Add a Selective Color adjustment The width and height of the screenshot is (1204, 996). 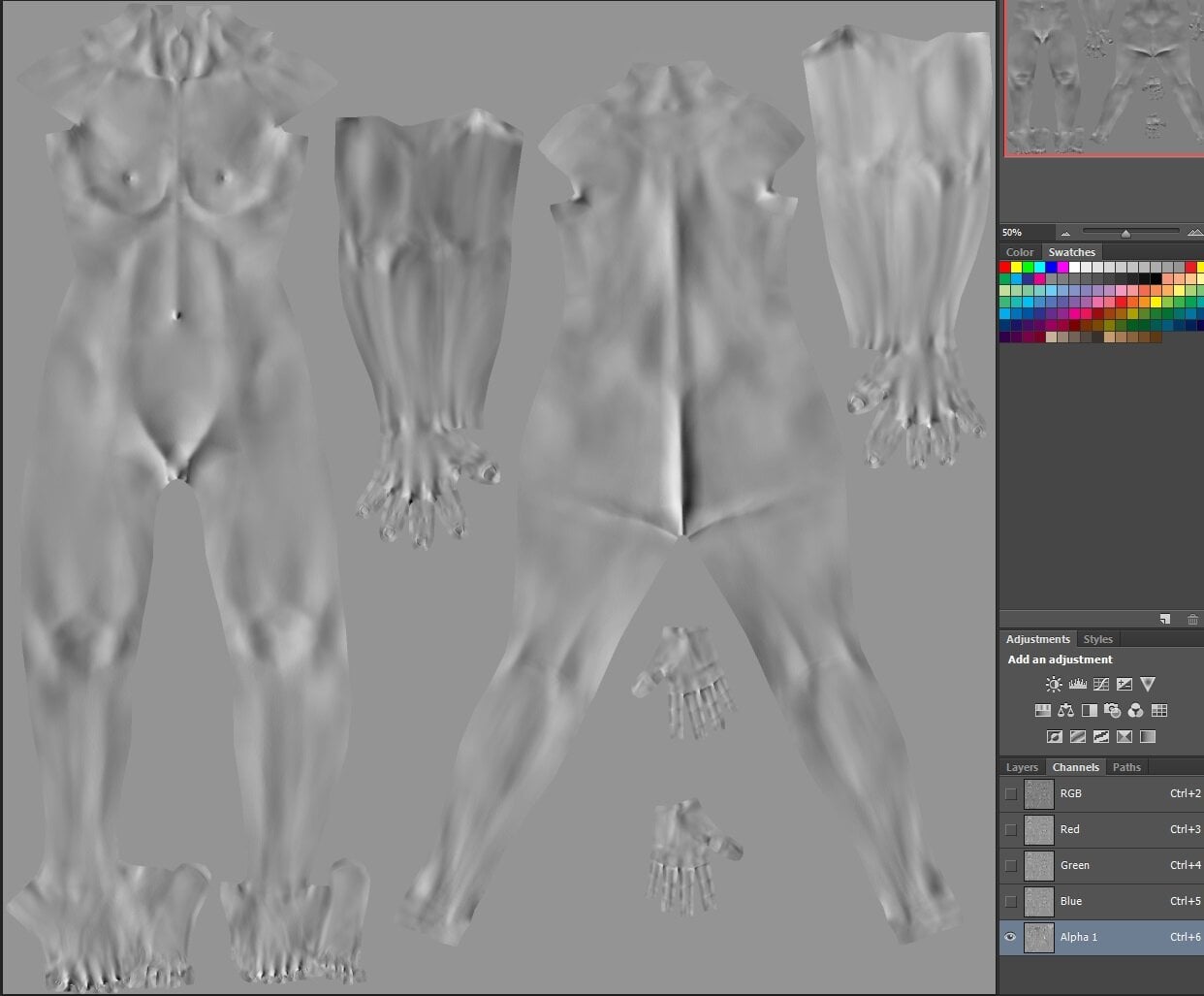click(x=1124, y=737)
